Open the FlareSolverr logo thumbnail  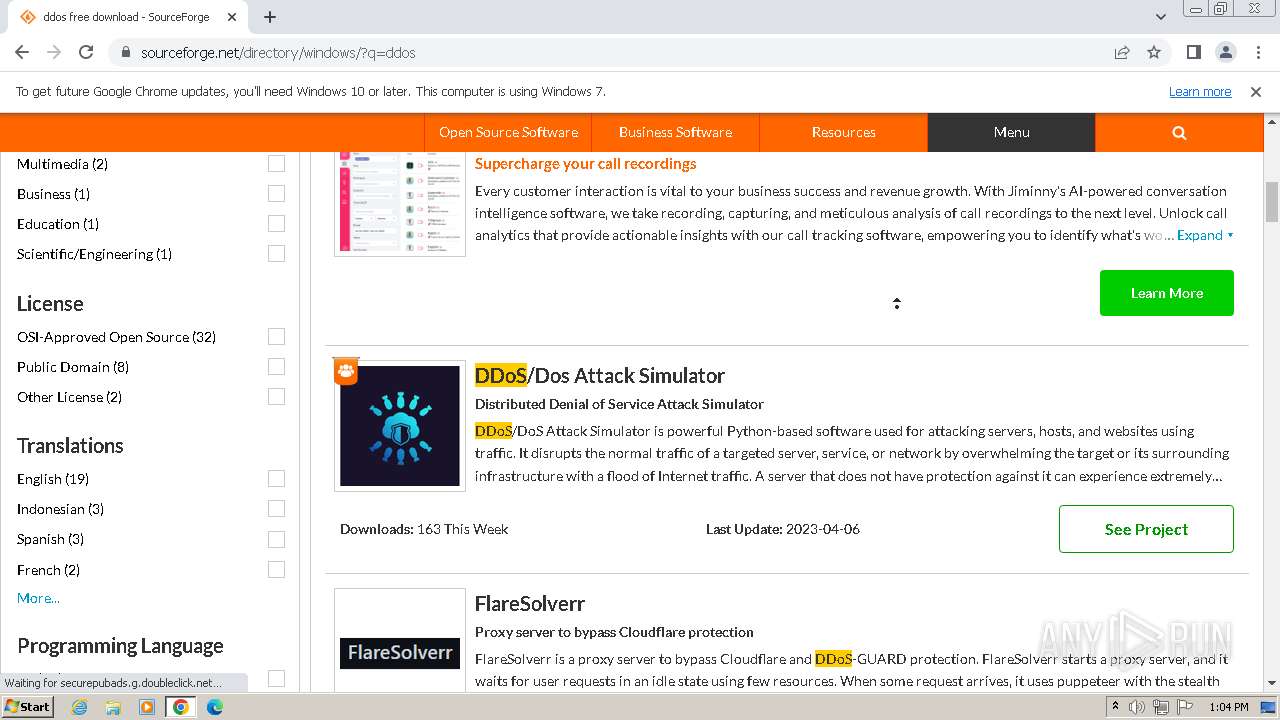[400, 641]
